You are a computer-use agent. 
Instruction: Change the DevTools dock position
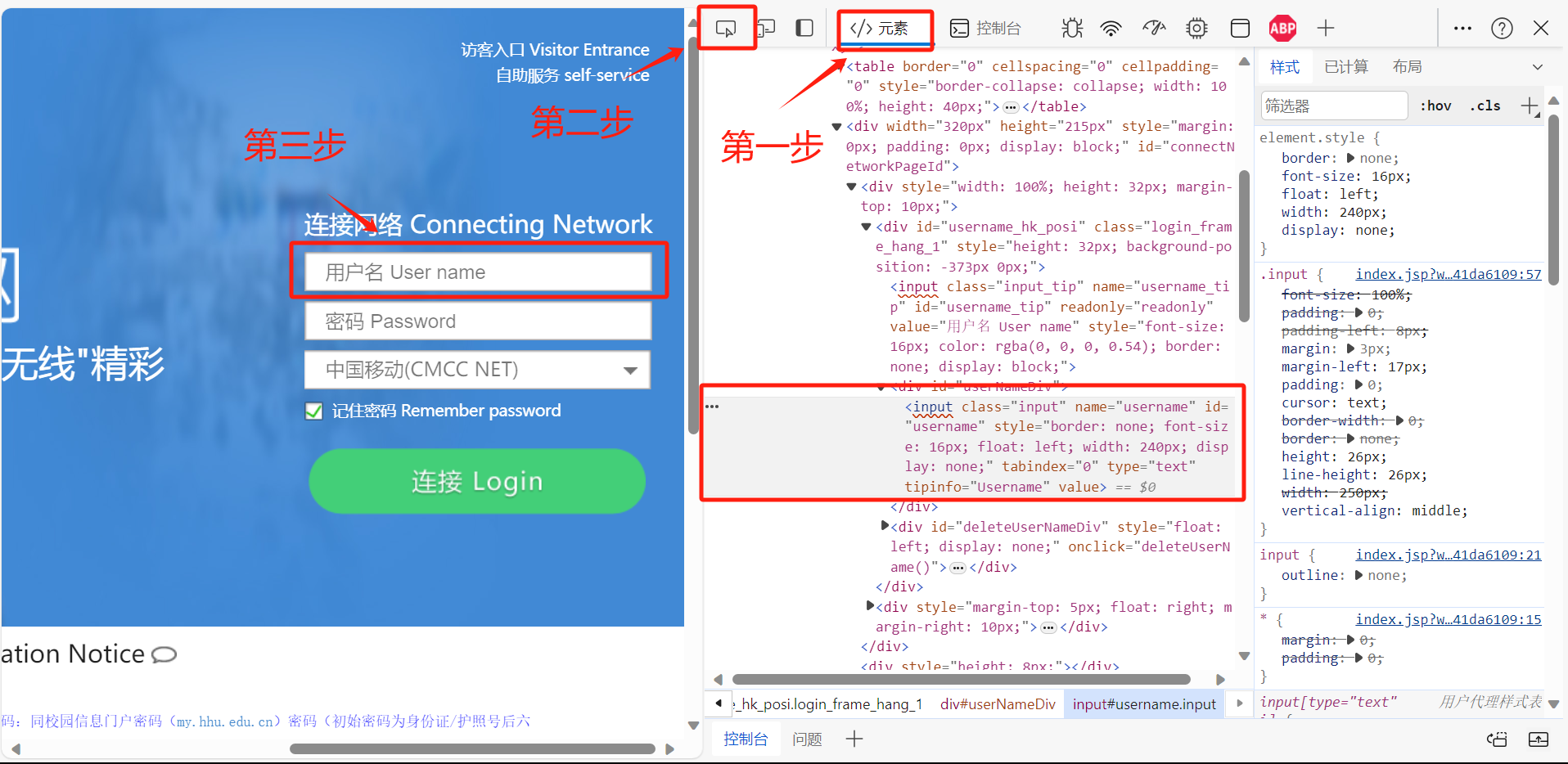(x=804, y=27)
